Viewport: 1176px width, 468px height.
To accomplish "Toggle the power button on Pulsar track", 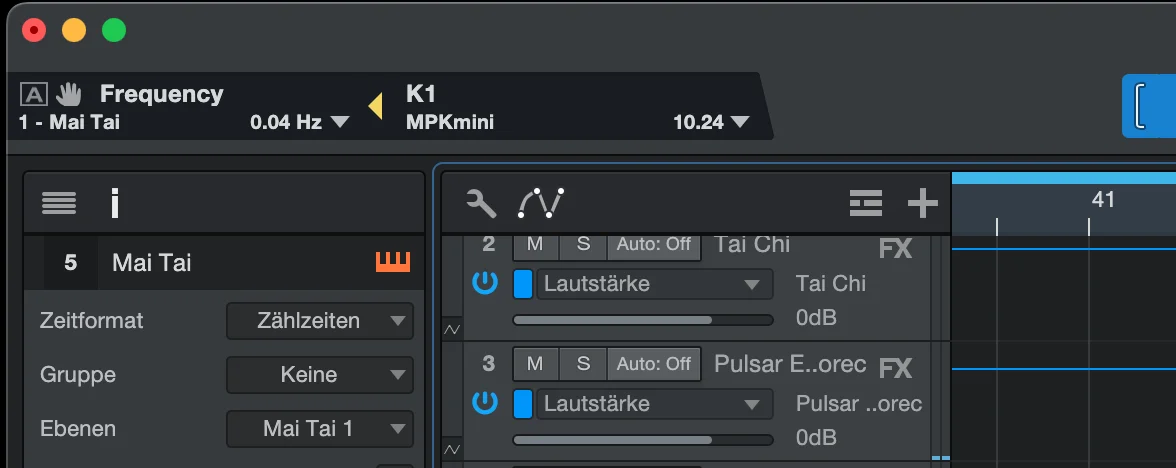I will coord(485,404).
